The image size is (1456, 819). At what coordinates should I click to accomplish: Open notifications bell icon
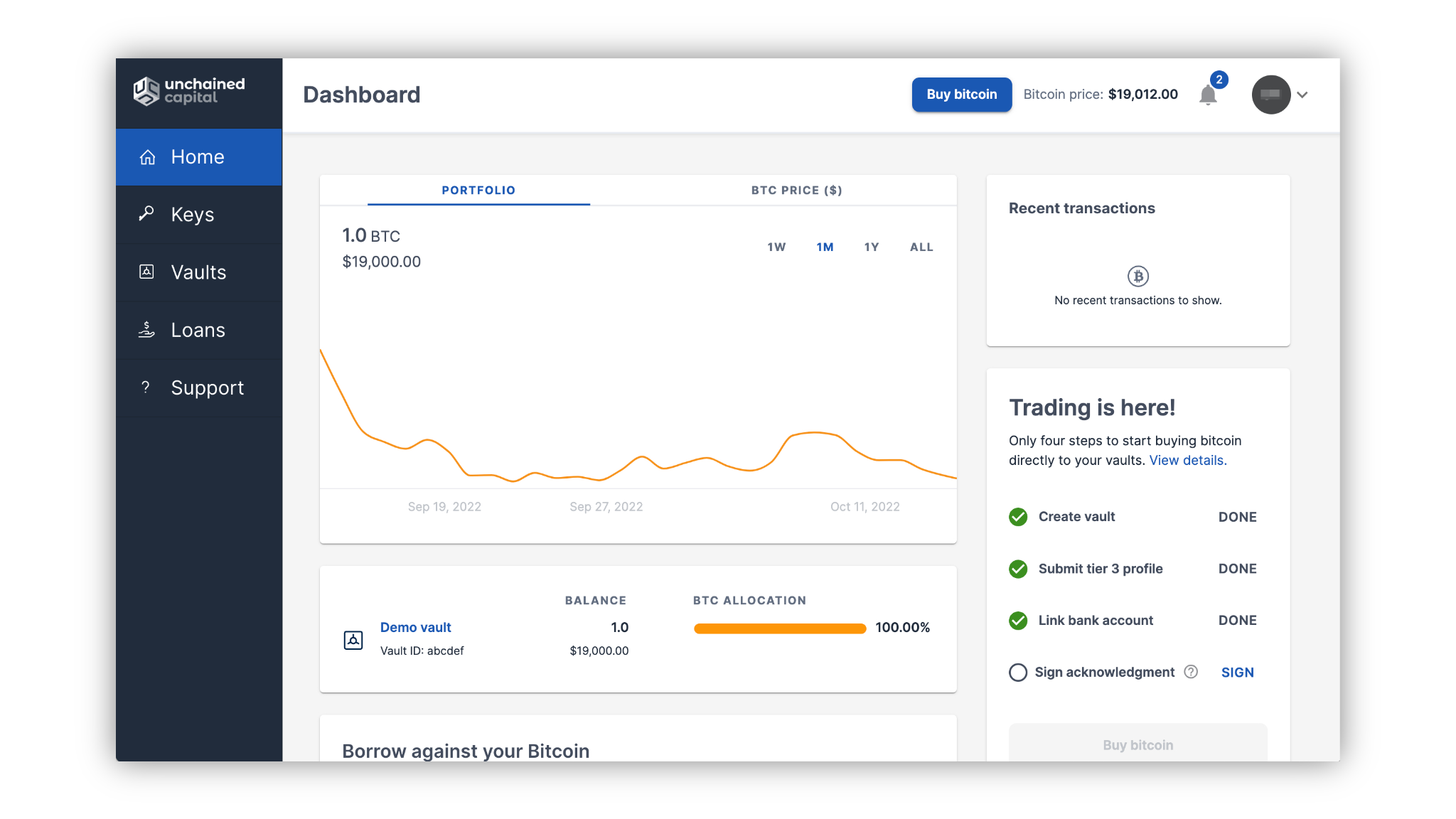coord(1208,95)
